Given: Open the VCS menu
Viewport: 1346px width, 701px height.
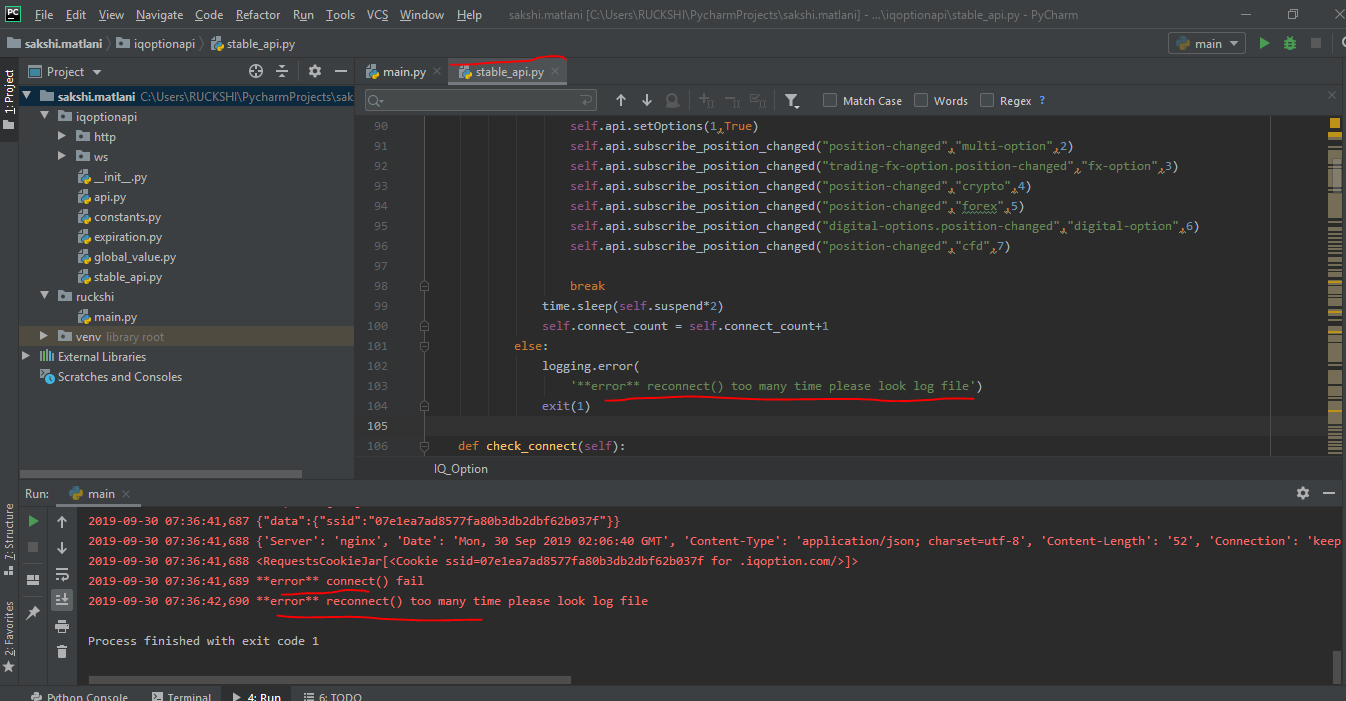Looking at the screenshot, I should pyautogui.click(x=377, y=14).
